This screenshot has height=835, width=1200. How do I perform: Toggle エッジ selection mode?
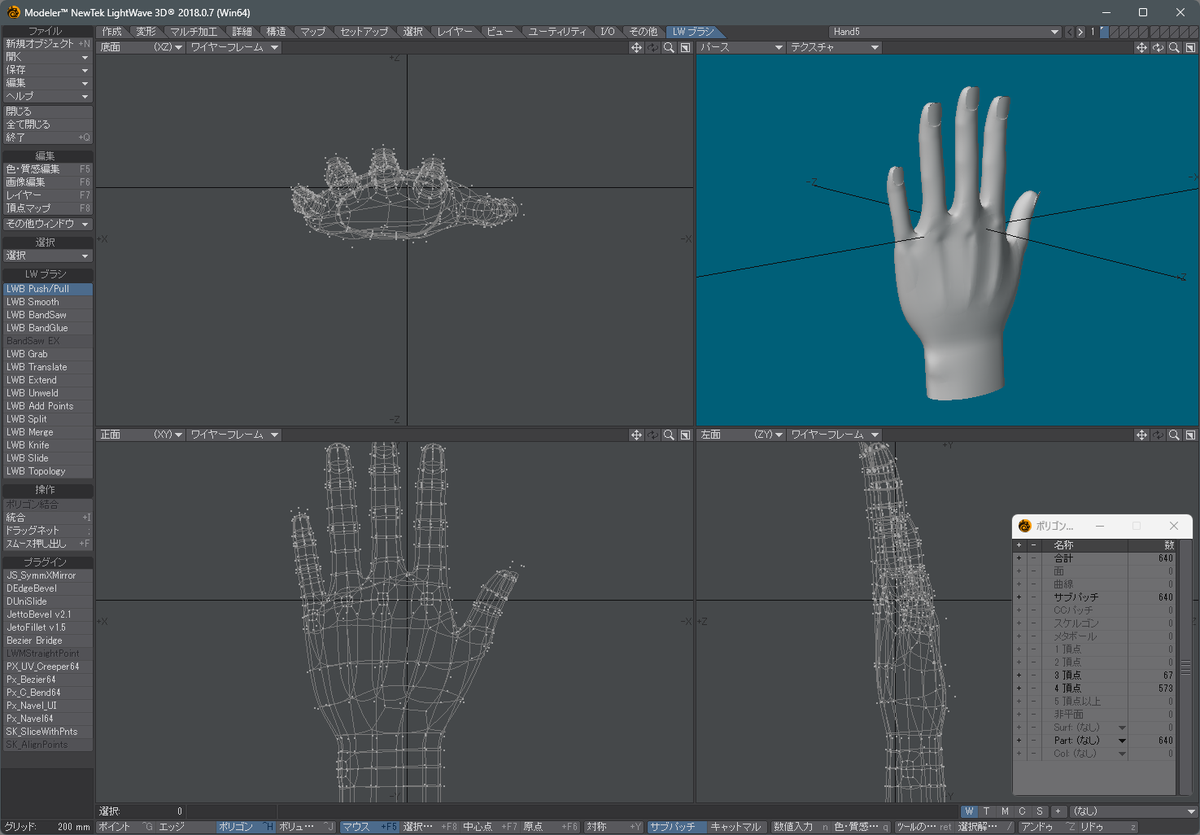(x=185, y=827)
